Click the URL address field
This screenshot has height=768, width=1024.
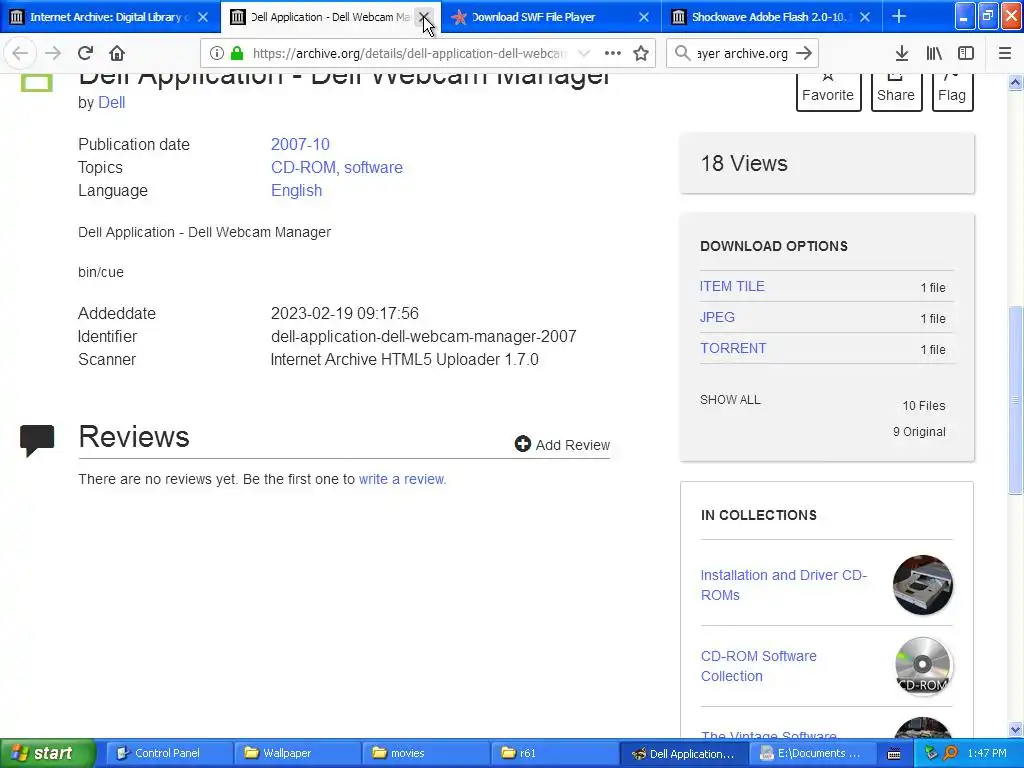coord(409,53)
